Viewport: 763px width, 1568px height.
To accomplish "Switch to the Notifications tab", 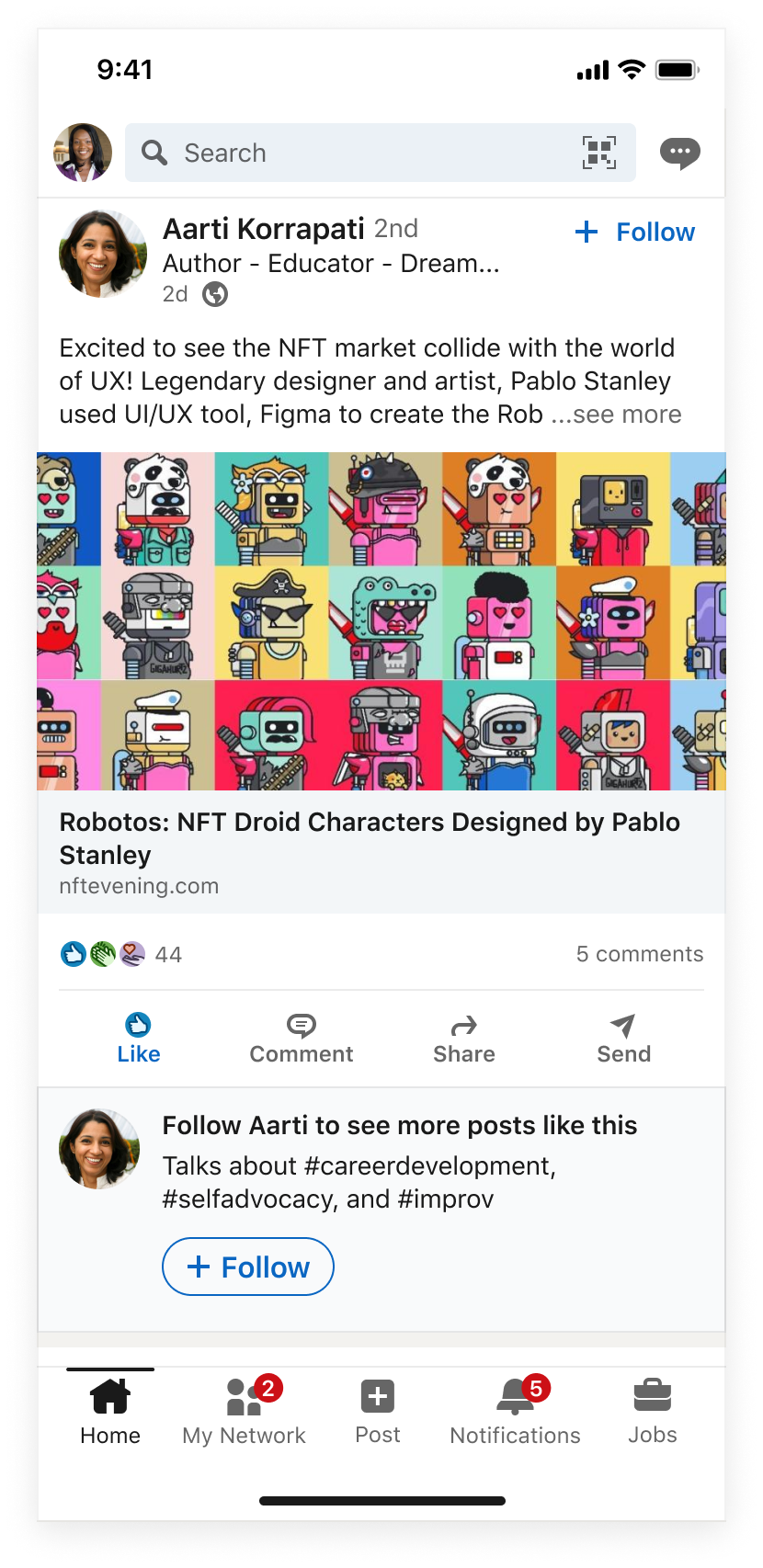I will click(515, 1410).
